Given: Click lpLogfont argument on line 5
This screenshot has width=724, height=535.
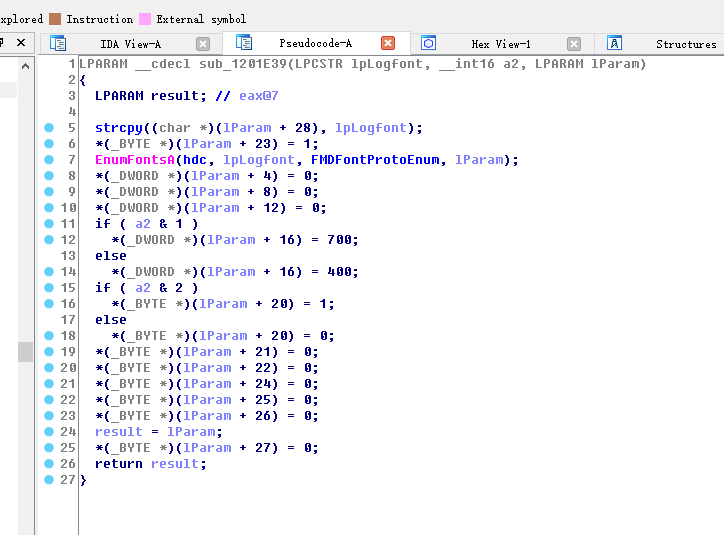Looking at the screenshot, I should [x=371, y=128].
